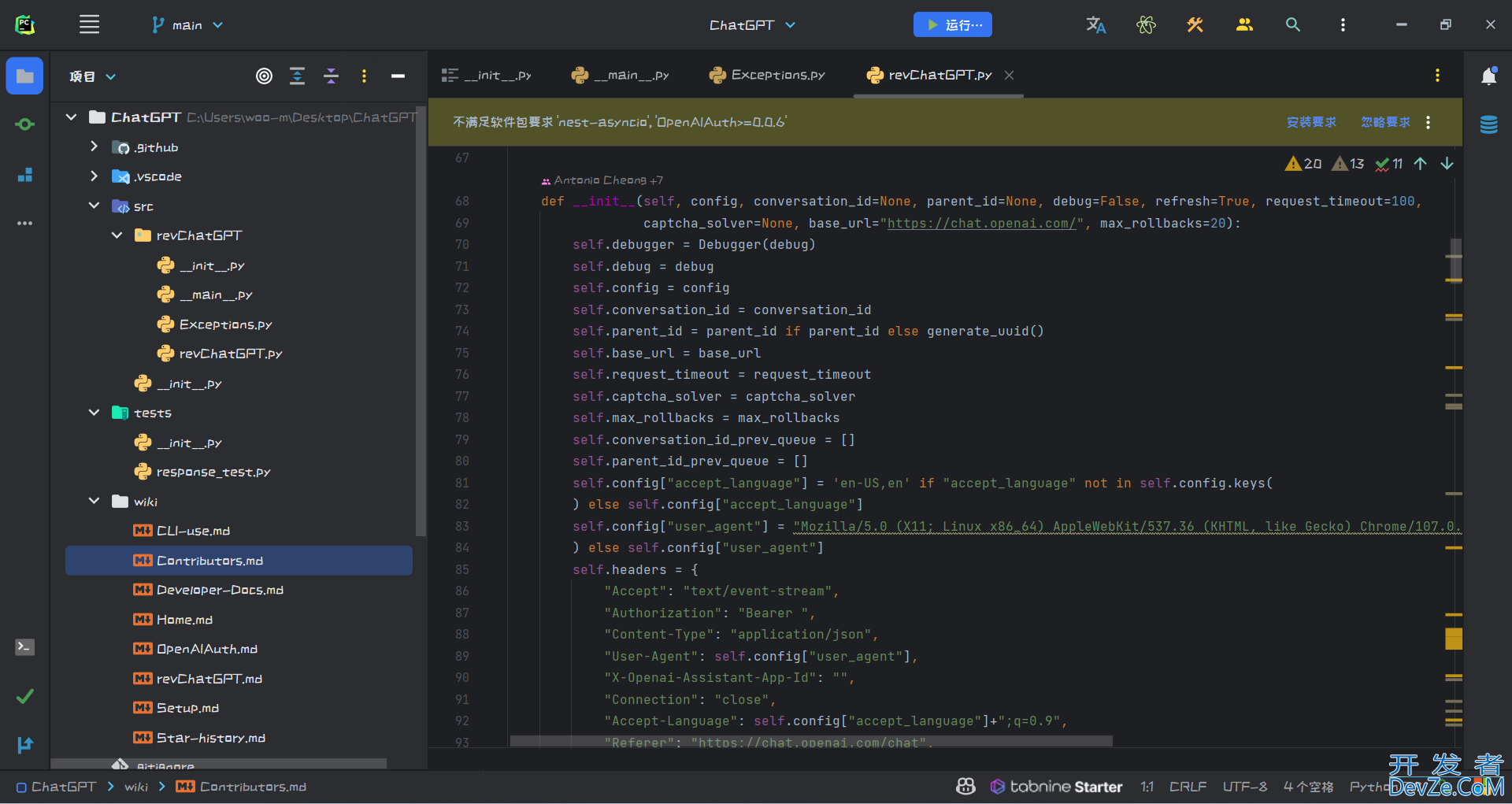The image size is (1512, 804).
Task: Open editor tabs options menu
Action: [1437, 76]
